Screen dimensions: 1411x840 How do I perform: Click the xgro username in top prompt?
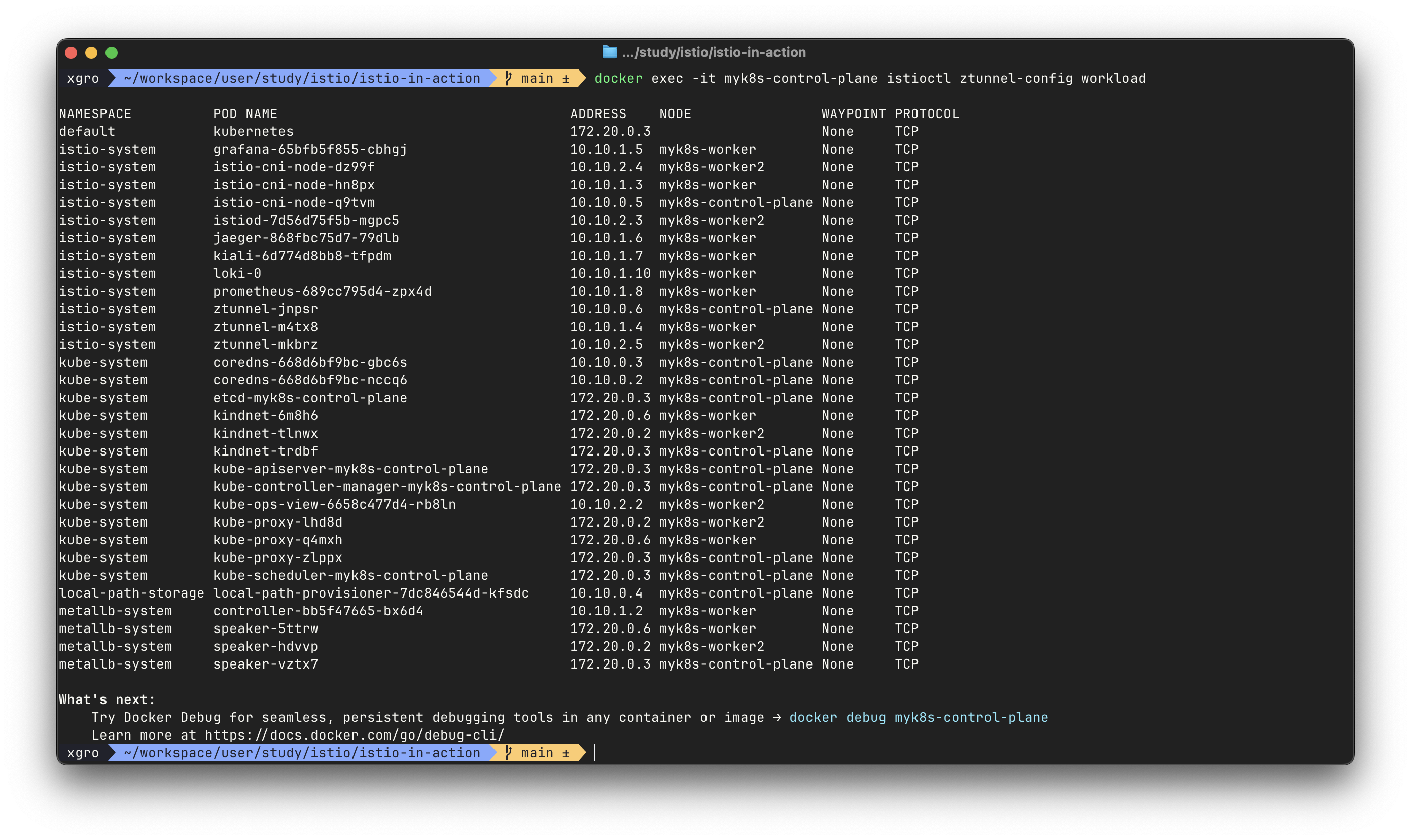83,78
